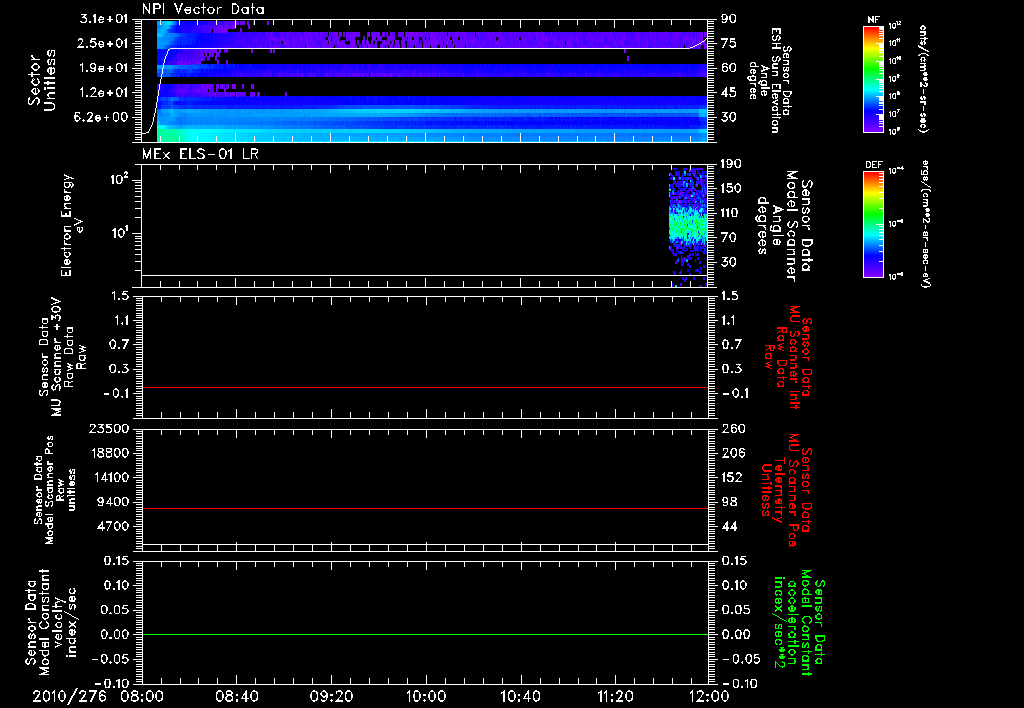Click the 'Model Scanner Angle degrees' axis title

click(784, 226)
